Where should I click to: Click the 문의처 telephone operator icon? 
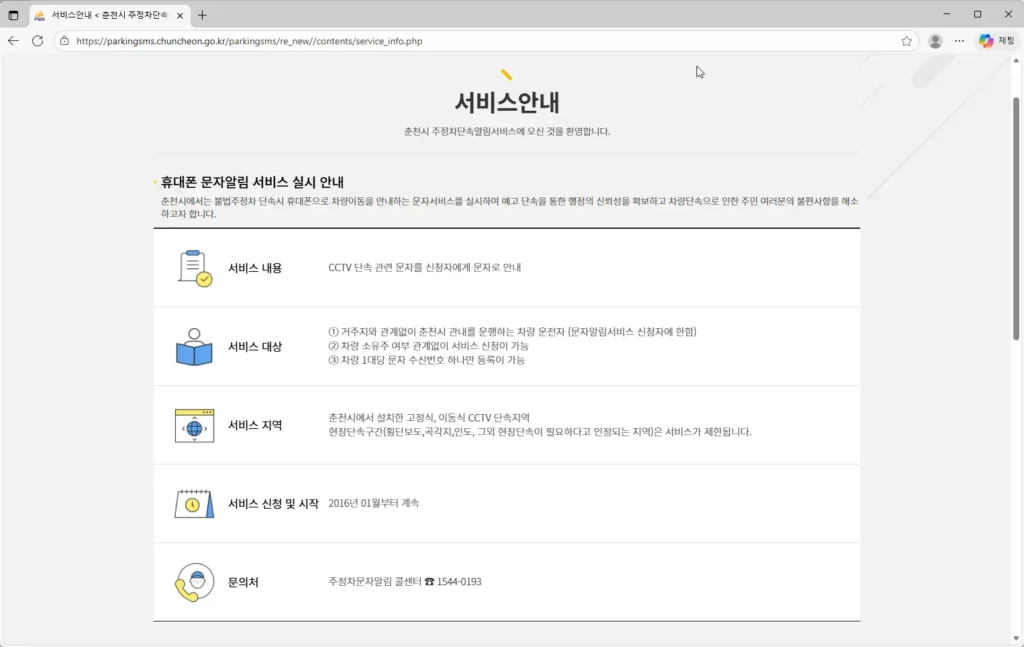point(194,581)
